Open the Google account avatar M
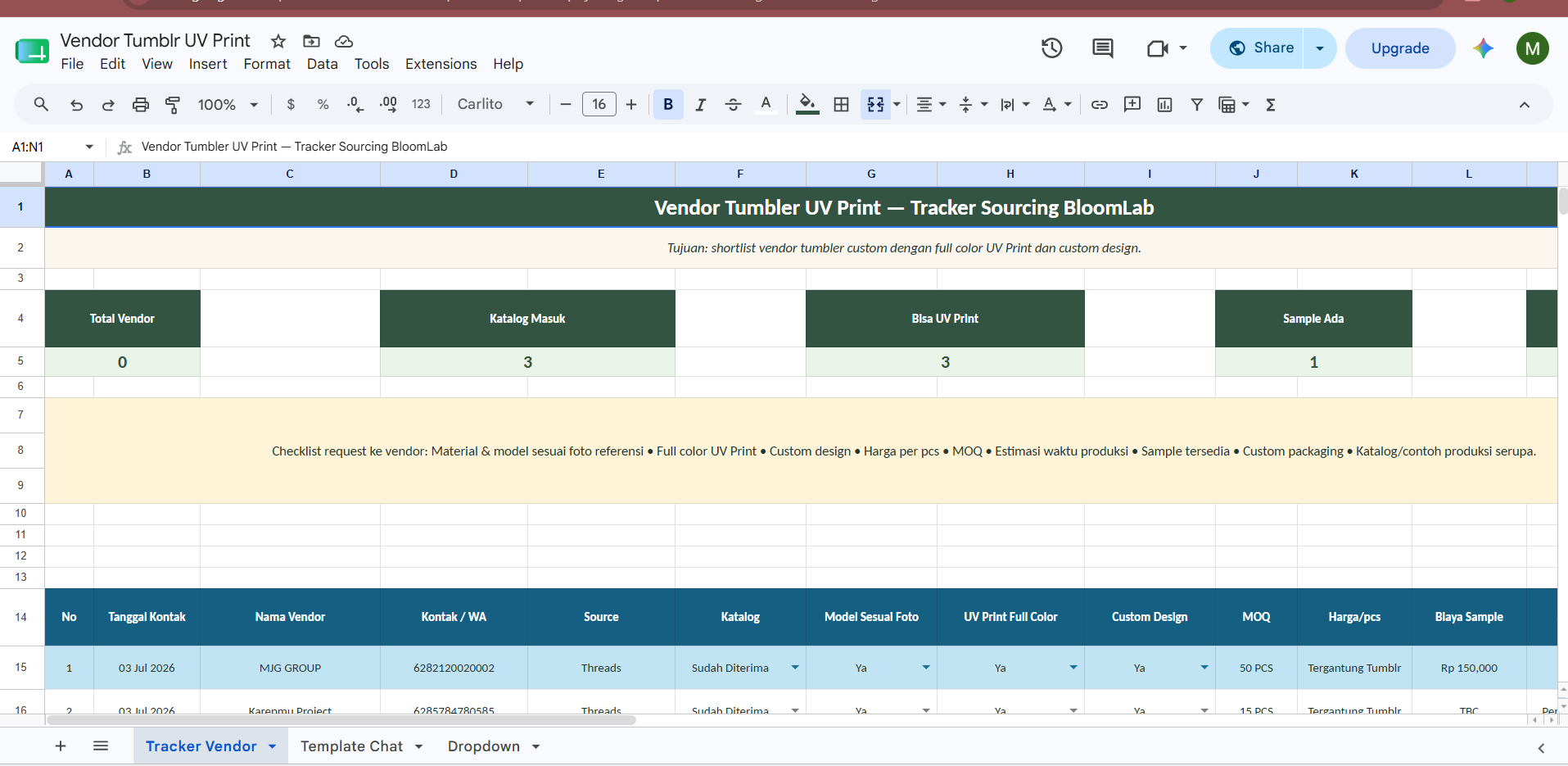The image size is (1568, 766). (x=1532, y=48)
